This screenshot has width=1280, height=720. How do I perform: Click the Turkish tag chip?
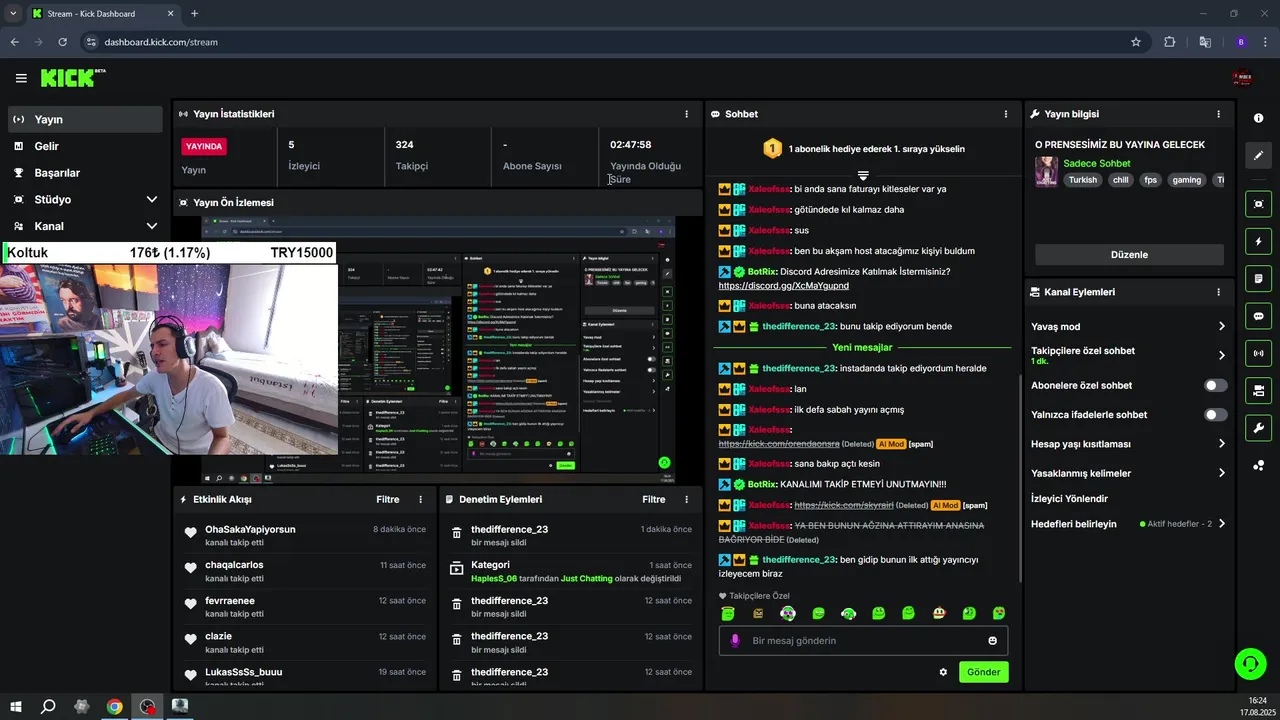[1082, 180]
